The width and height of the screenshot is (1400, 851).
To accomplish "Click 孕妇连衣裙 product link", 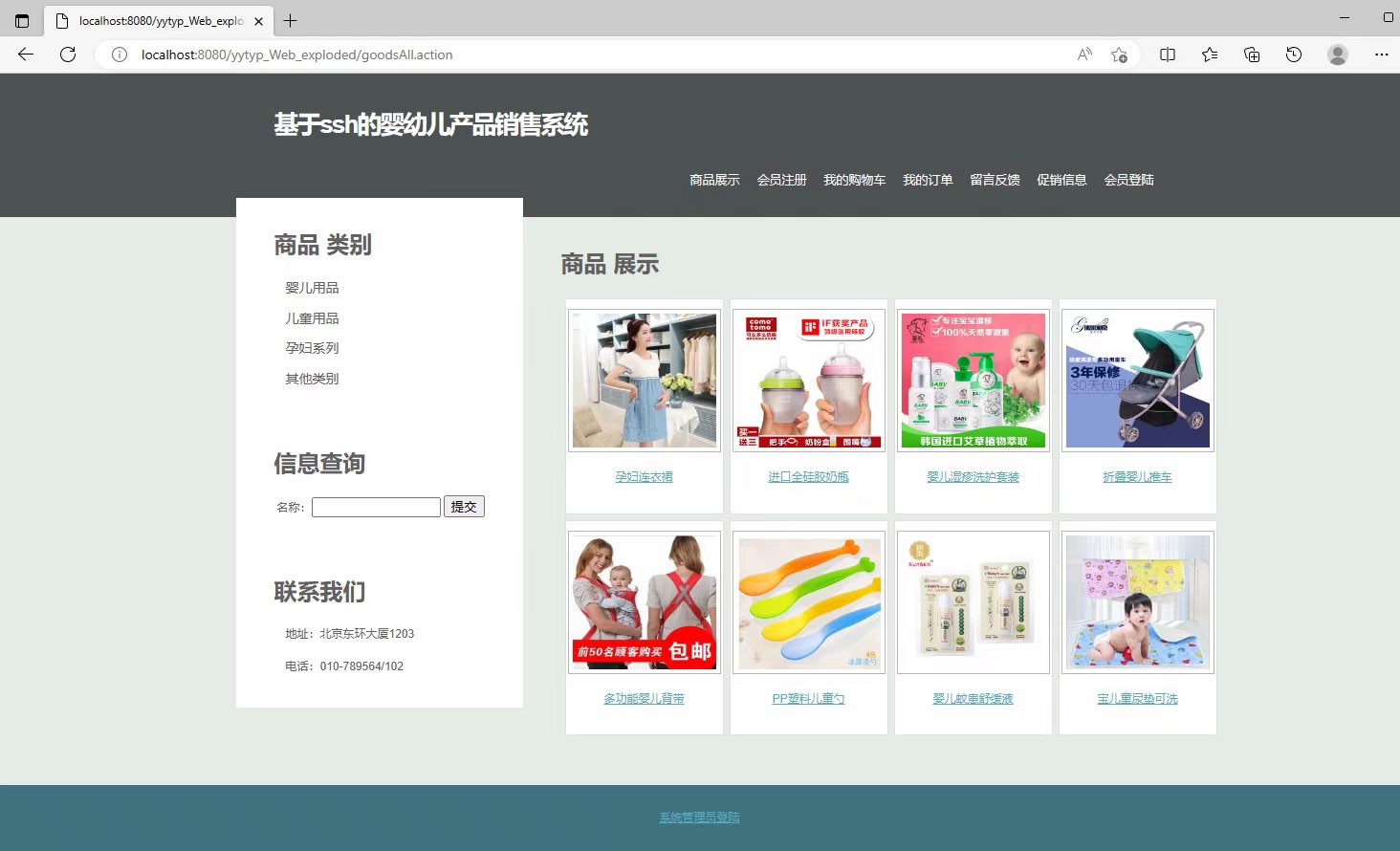I will (645, 477).
